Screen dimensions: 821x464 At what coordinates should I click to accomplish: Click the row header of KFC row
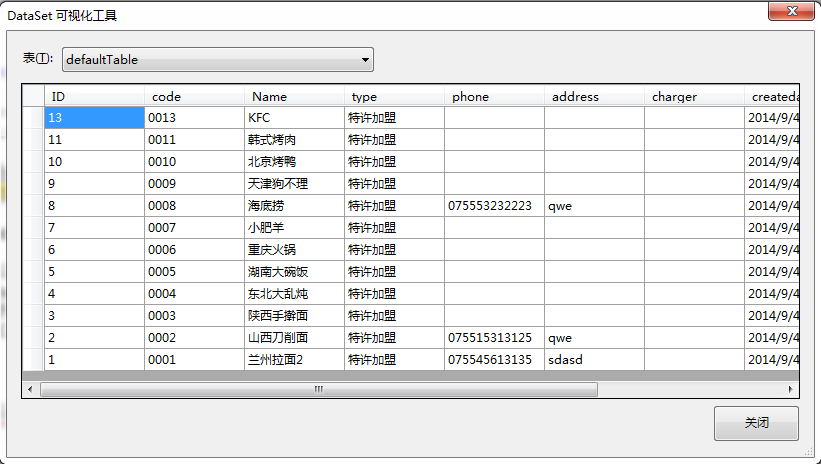pyautogui.click(x=34, y=118)
